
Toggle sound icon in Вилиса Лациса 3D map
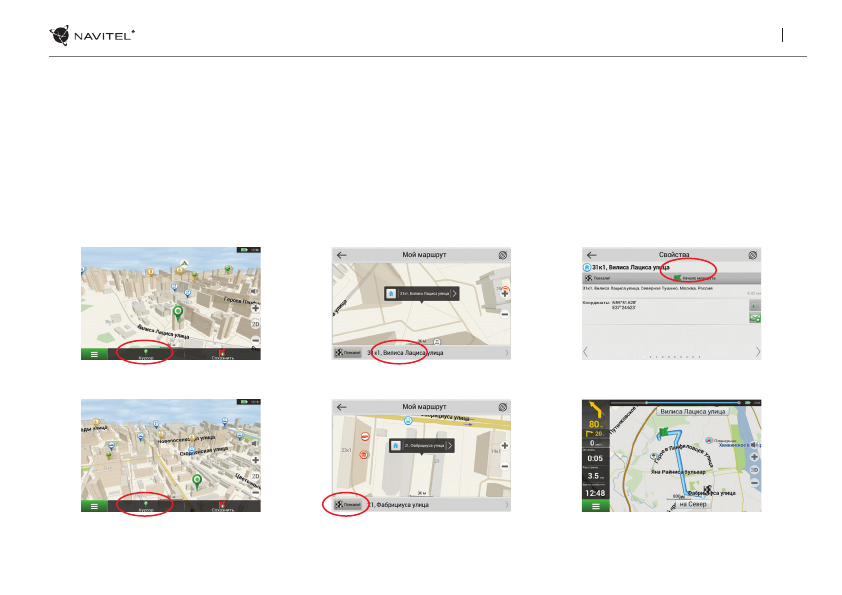coord(255,291)
